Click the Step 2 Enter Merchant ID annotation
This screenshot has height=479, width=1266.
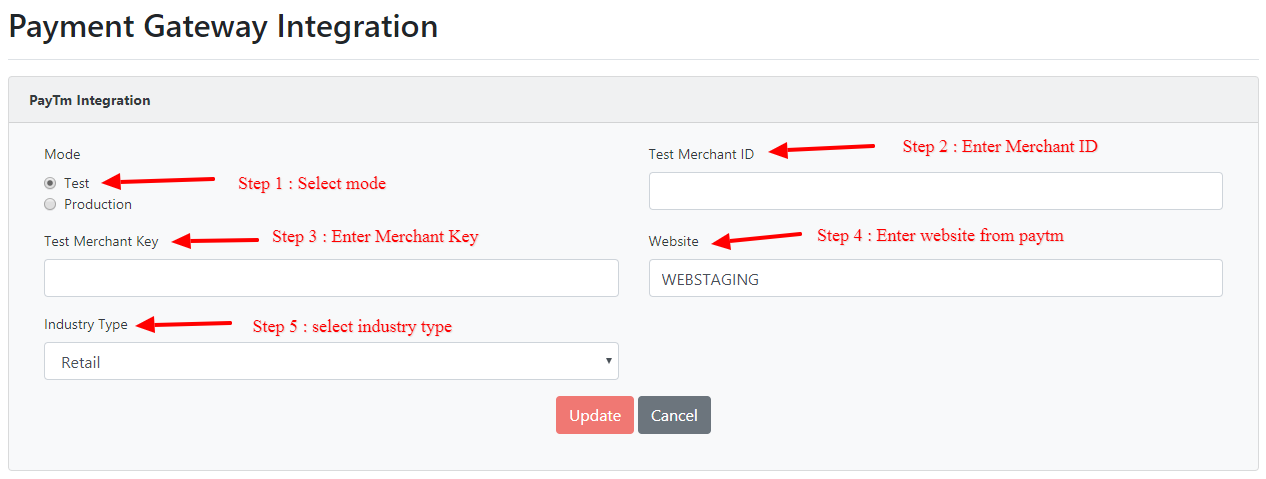[1000, 147]
